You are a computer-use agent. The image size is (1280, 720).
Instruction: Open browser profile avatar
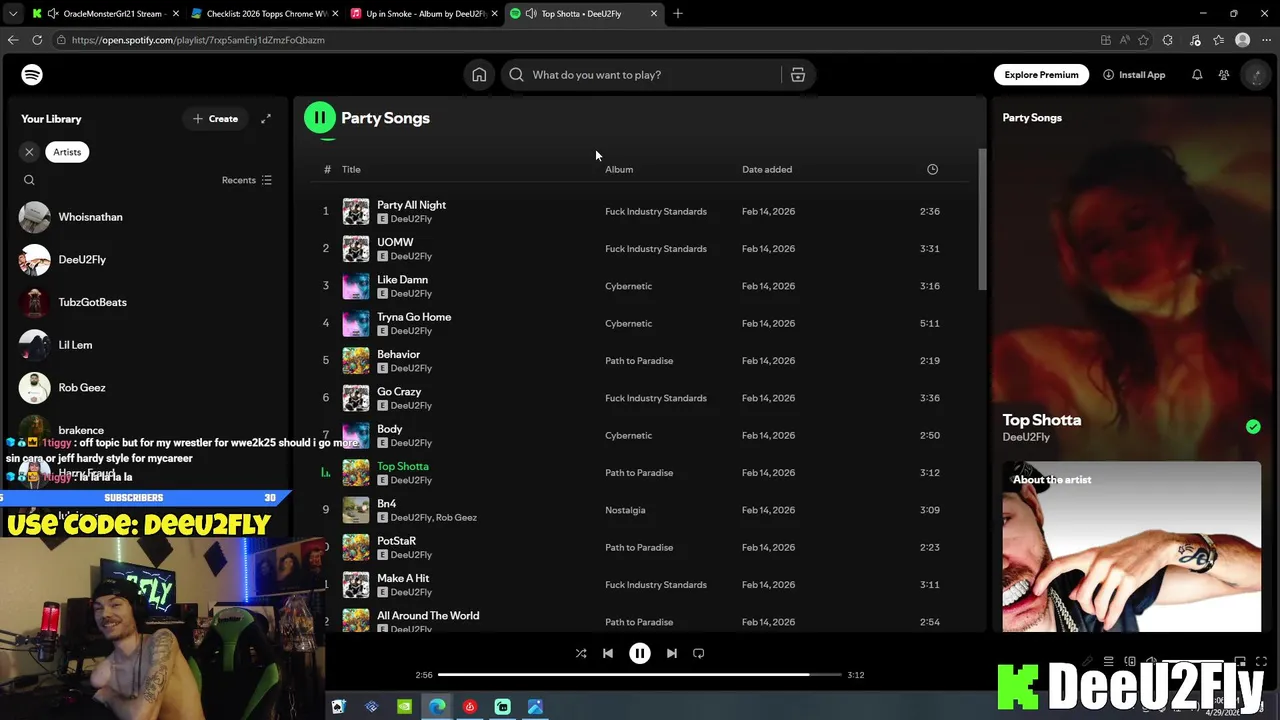tap(1242, 40)
